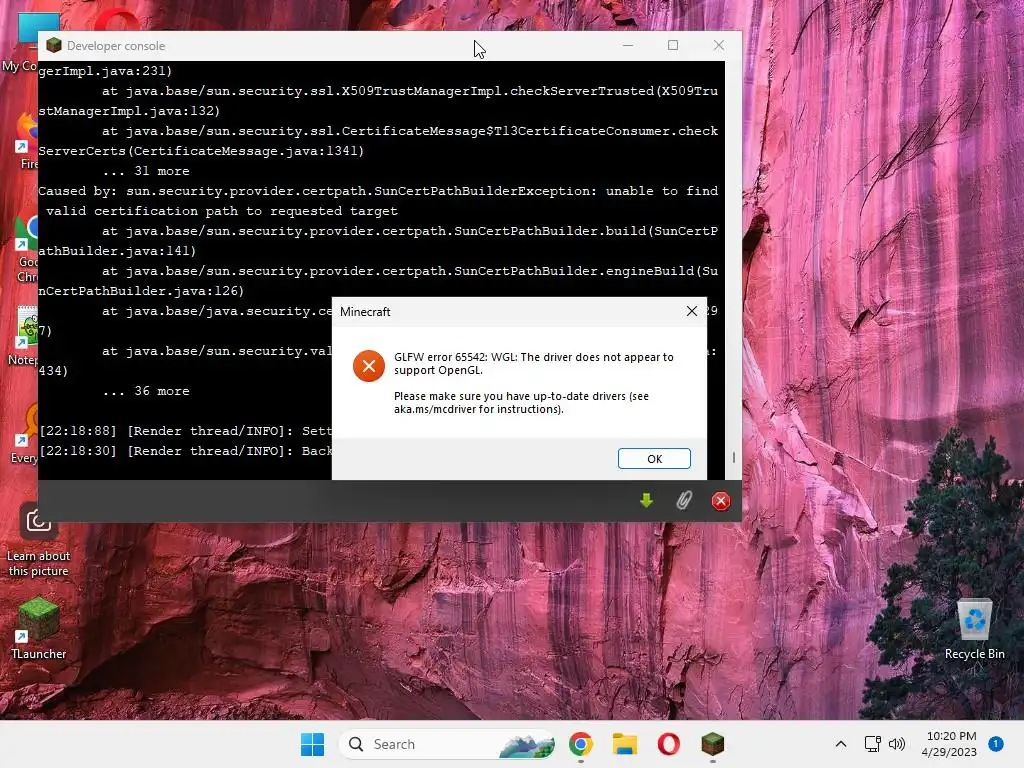Show hidden system tray icons
1024x768 pixels.
[841, 744]
